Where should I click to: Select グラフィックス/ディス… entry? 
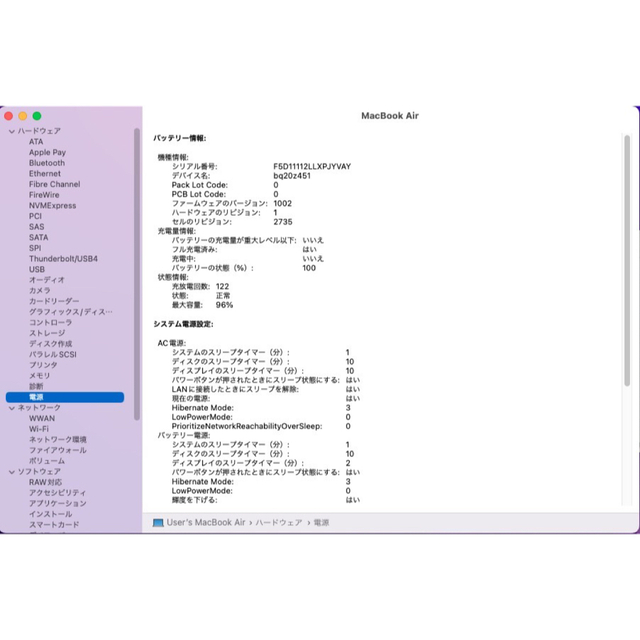[x=71, y=312]
